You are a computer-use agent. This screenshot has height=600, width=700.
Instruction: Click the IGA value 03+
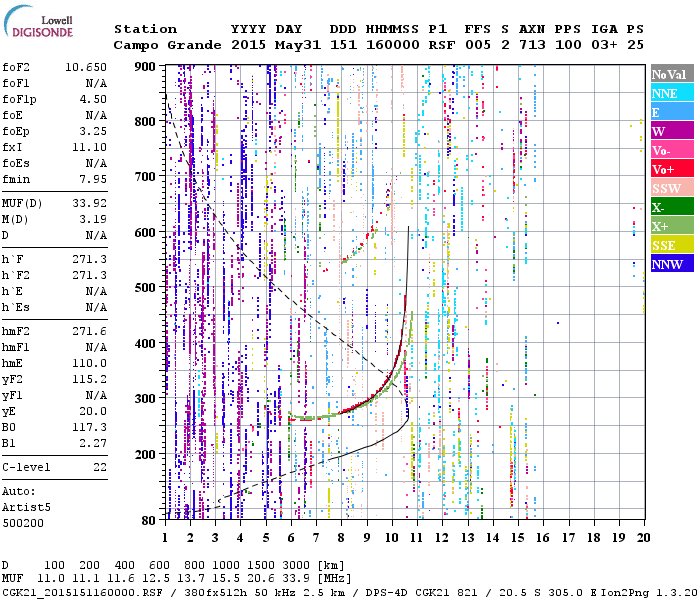[x=604, y=45]
